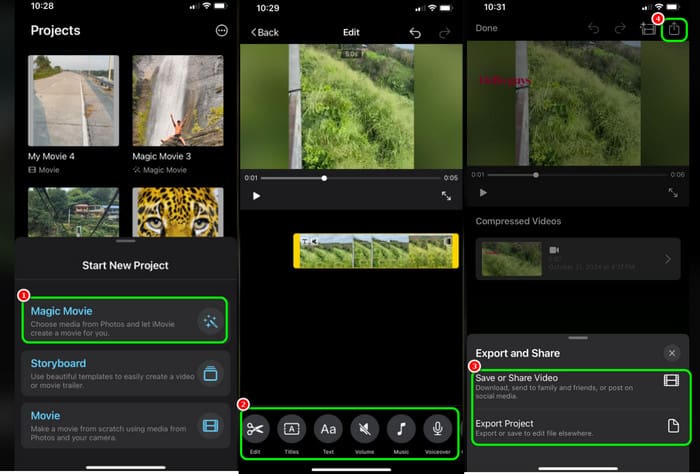Go Back from the Edit screen
Image resolution: width=700 pixels, height=474 pixels.
(265, 32)
